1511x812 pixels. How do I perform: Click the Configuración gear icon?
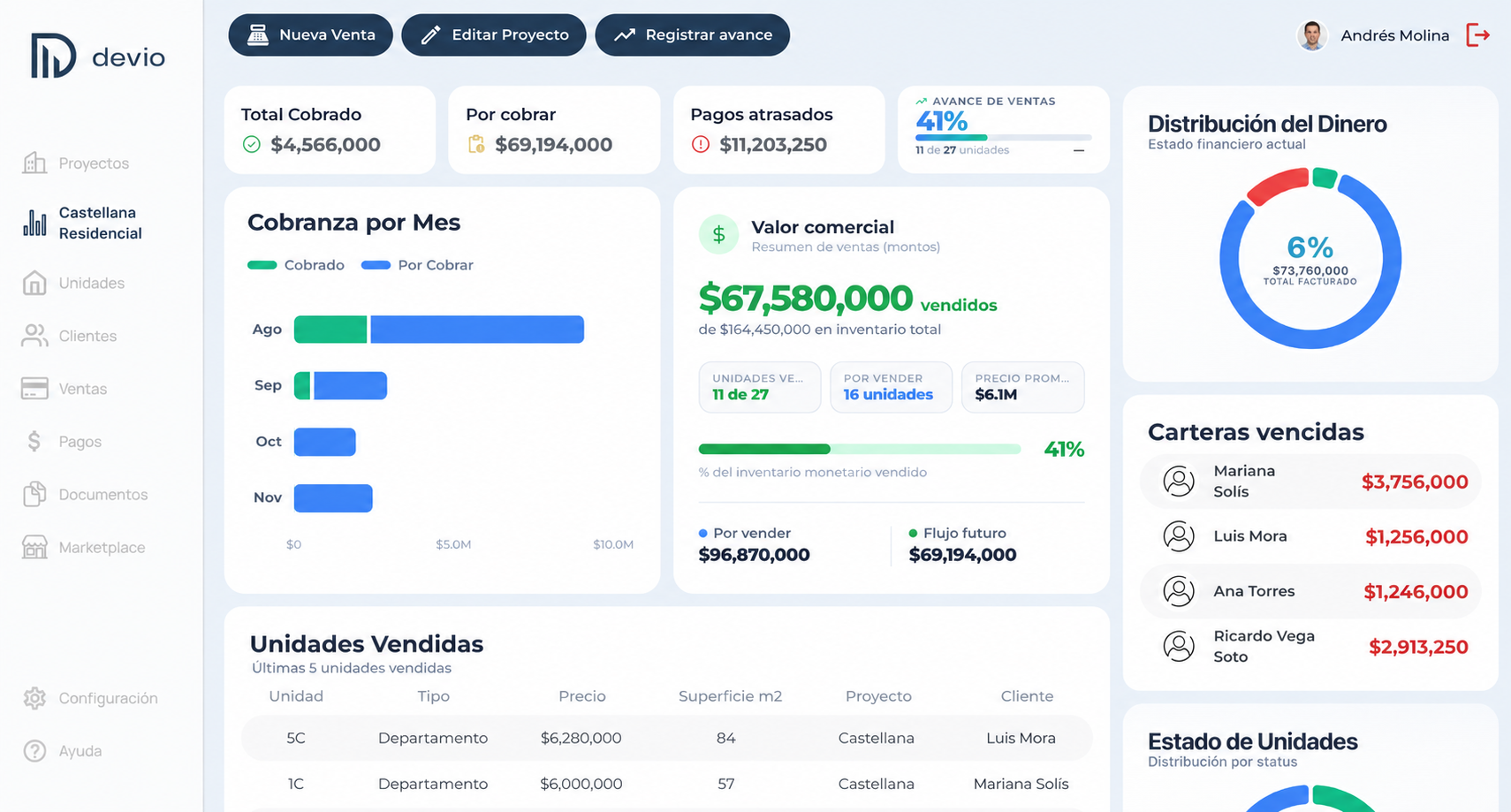(34, 698)
